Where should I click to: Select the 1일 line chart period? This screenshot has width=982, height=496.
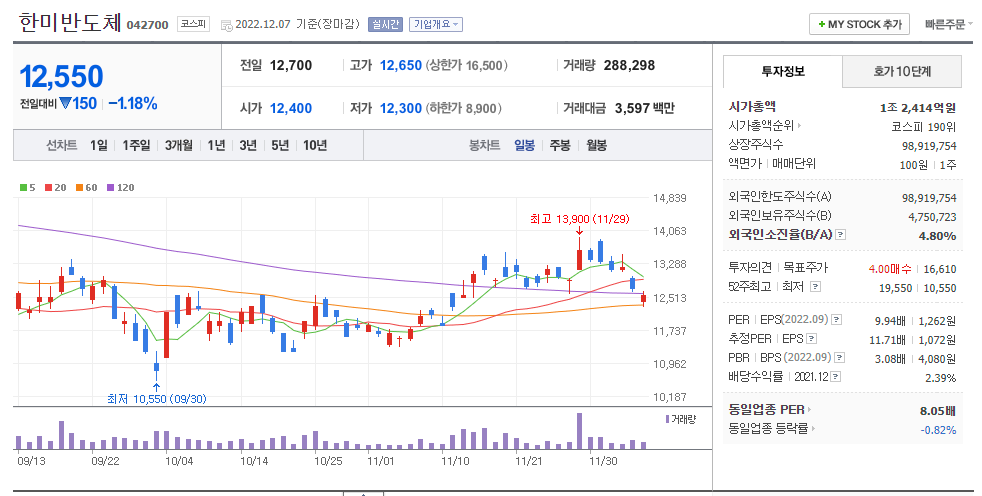pos(98,145)
